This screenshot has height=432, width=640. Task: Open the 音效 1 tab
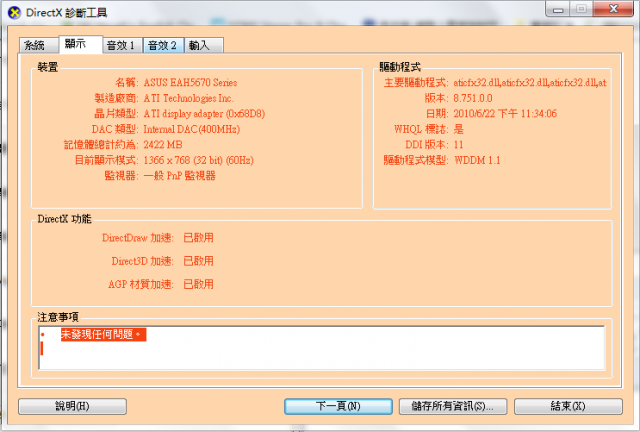[122, 45]
